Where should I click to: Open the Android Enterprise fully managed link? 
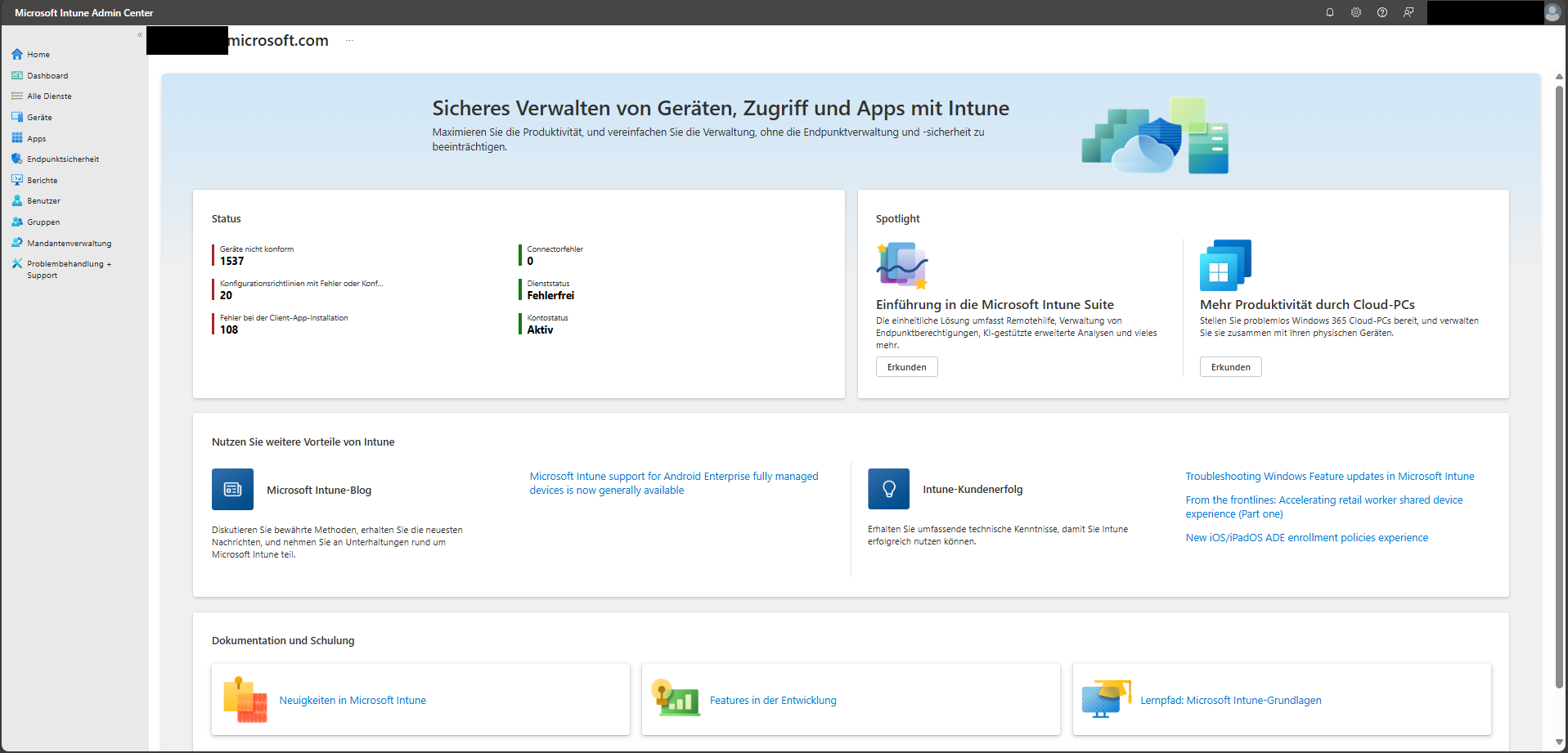pos(674,483)
